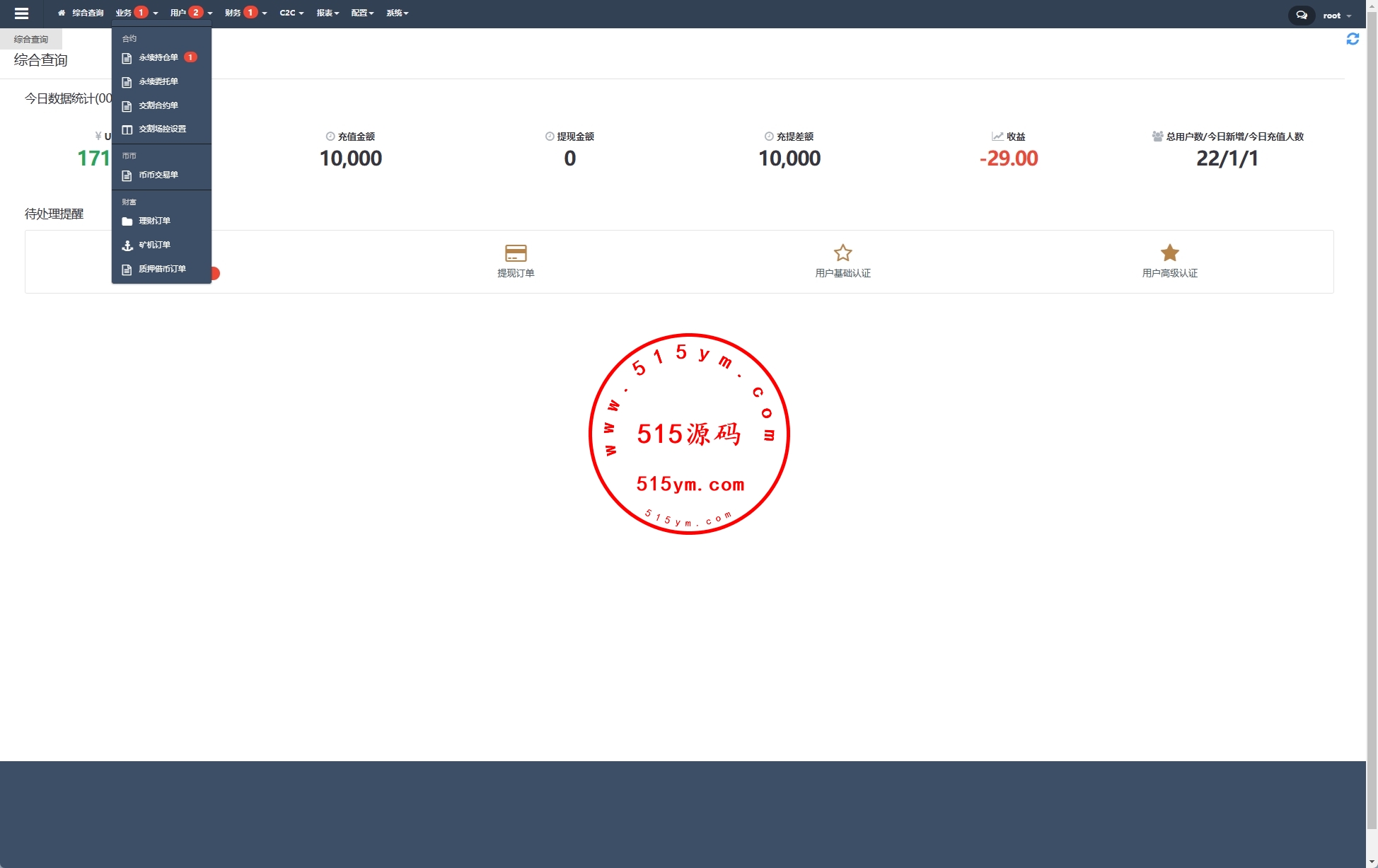Click the anchor icon for 矿机订单
The width and height of the screenshot is (1378, 868).
[x=127, y=245]
